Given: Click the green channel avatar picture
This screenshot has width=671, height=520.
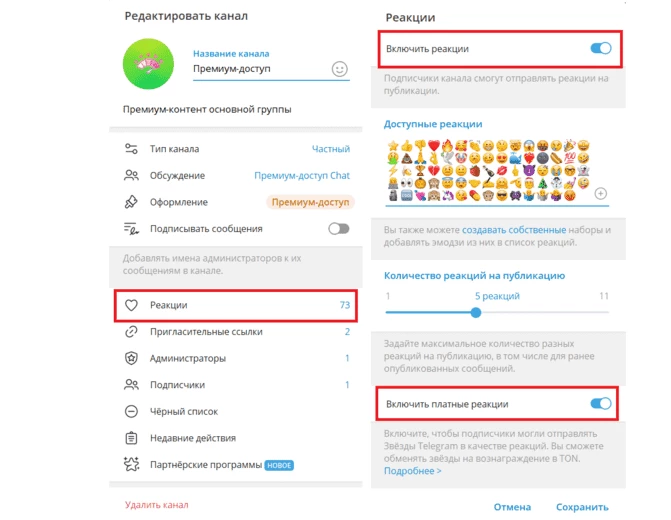Looking at the screenshot, I should tap(148, 62).
